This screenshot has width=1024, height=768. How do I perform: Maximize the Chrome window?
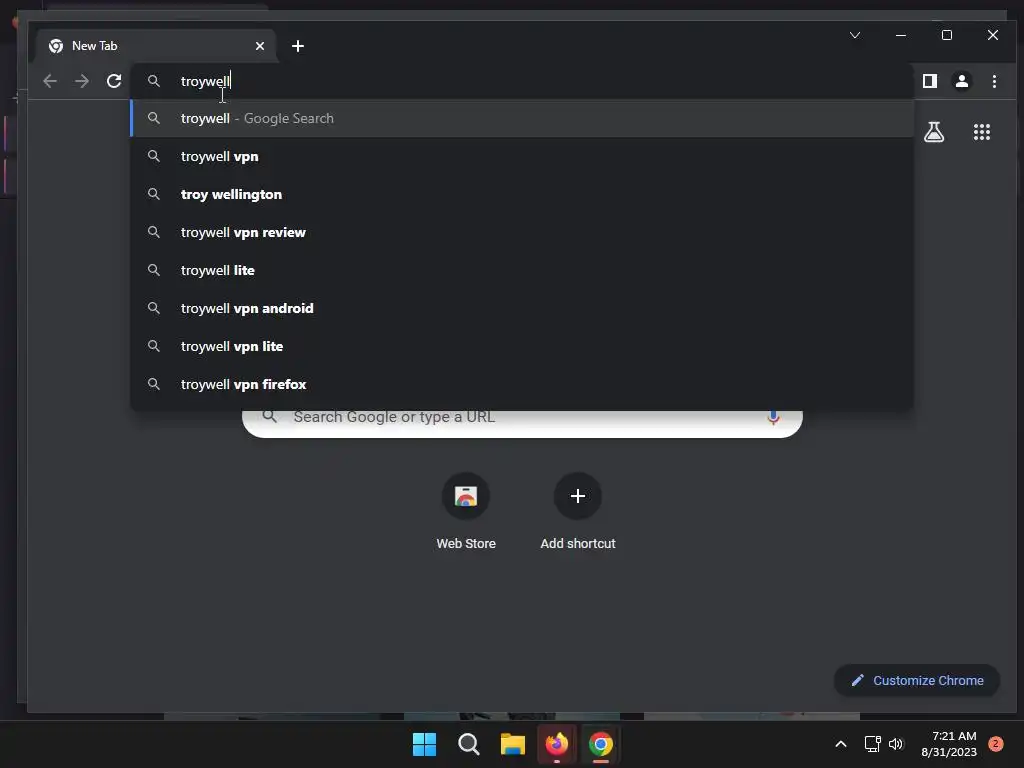pyautogui.click(x=947, y=35)
